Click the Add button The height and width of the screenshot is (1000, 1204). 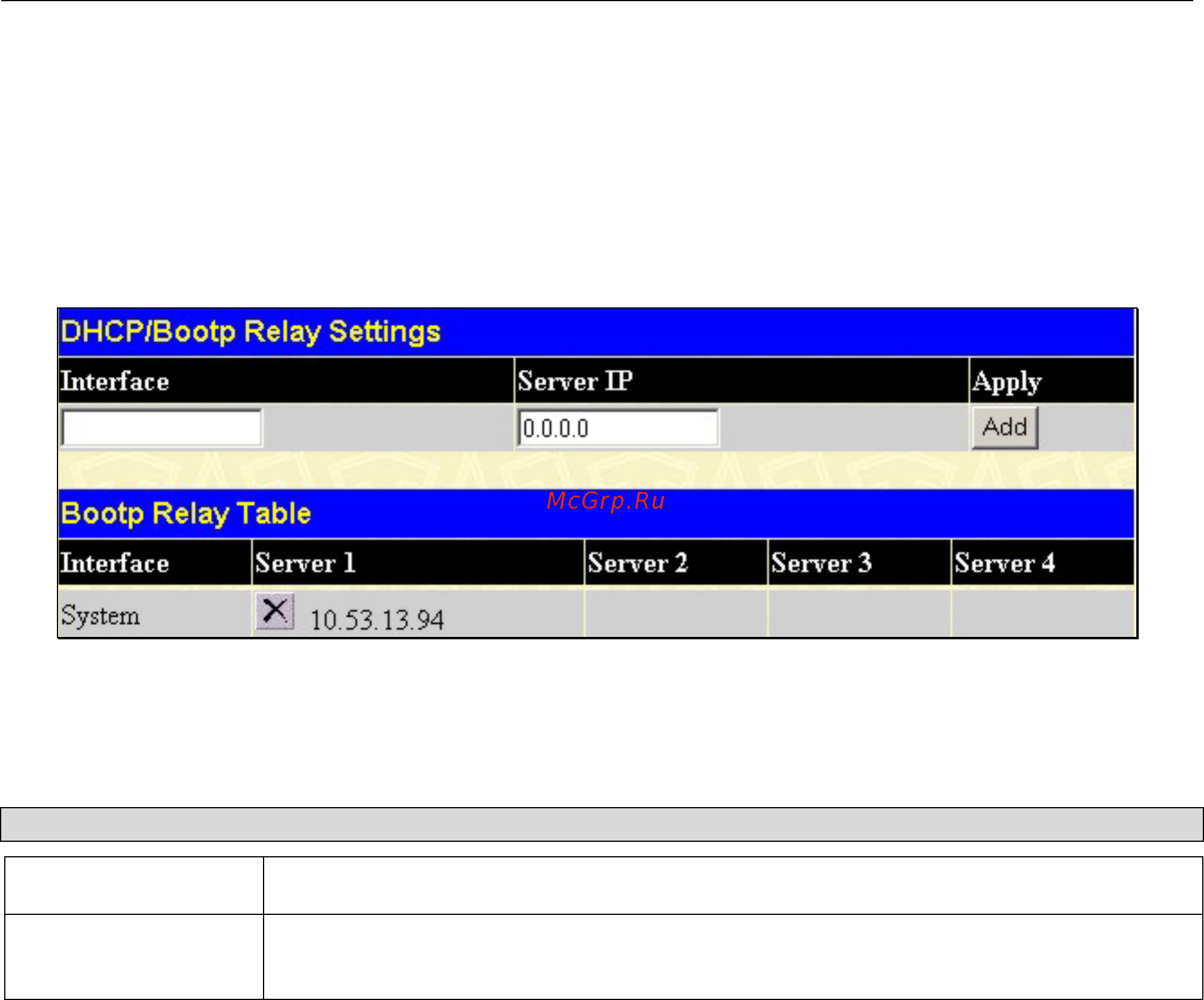[x=1005, y=427]
